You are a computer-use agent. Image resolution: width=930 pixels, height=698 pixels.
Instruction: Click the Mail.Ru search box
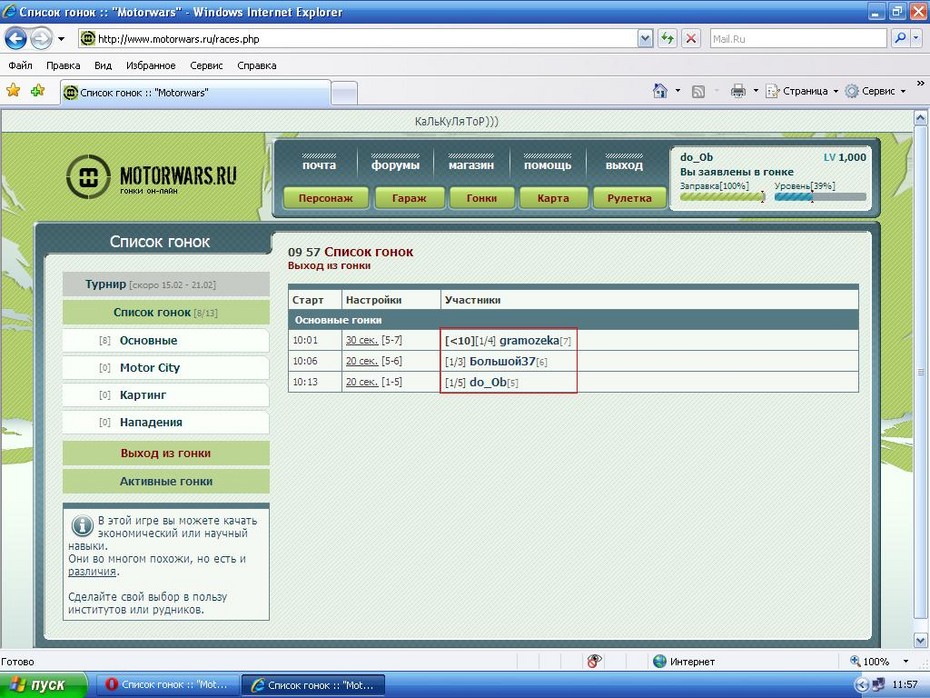(798, 39)
